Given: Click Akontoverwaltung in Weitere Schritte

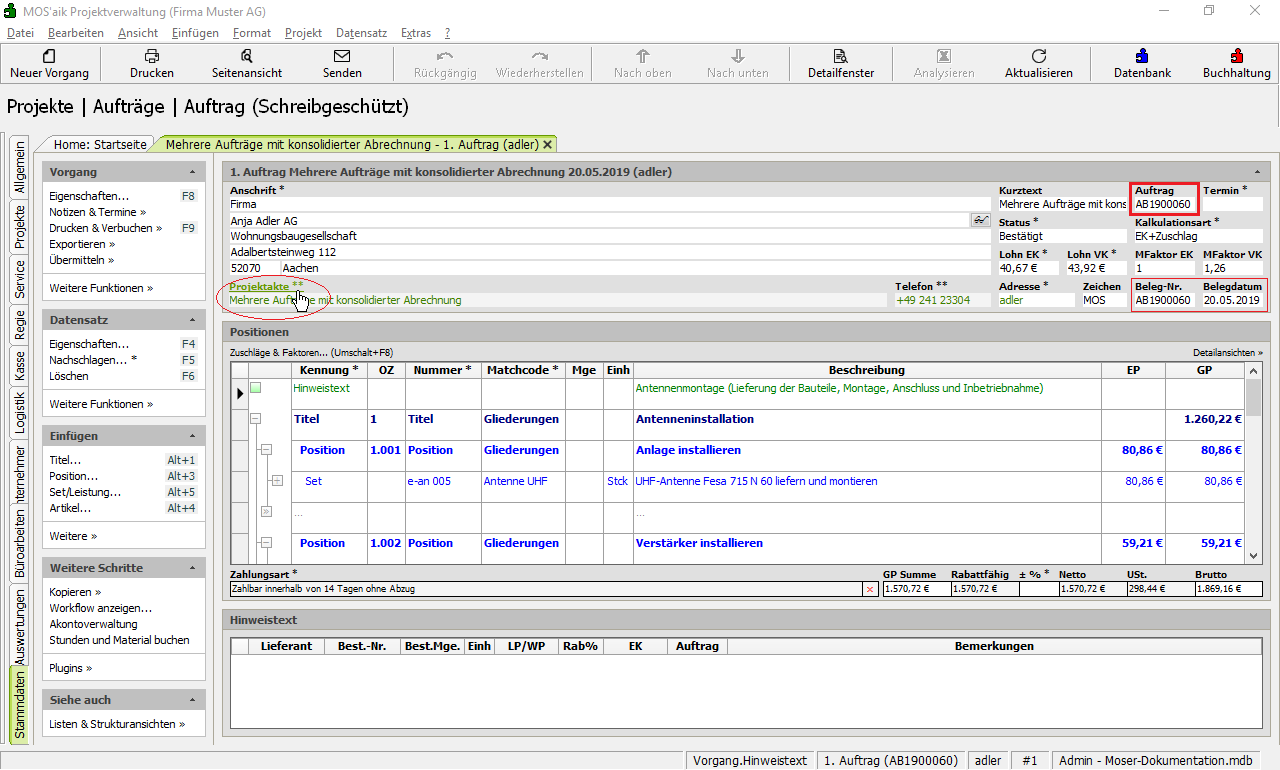Looking at the screenshot, I should 93,624.
